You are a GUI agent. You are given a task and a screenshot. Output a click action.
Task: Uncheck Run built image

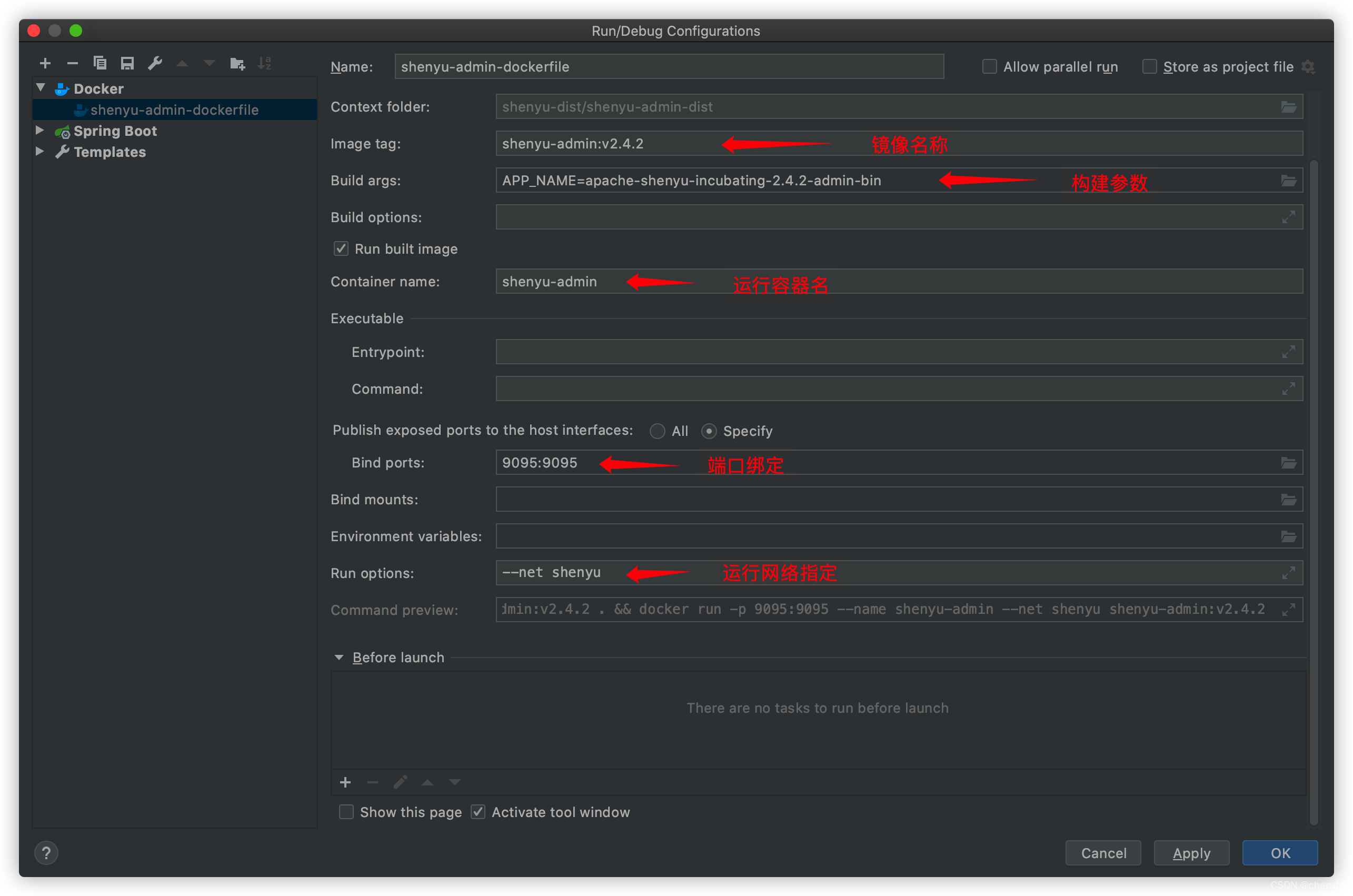coord(341,248)
